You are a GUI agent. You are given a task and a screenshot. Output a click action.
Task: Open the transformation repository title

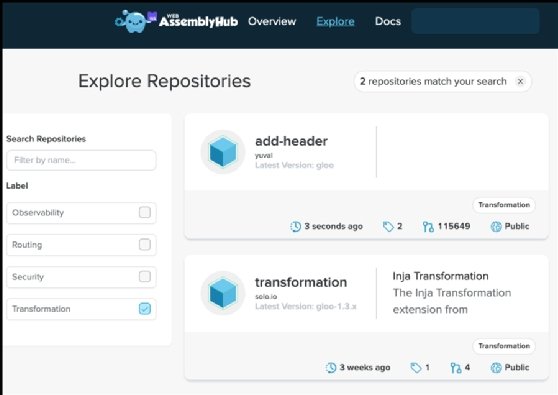[x=301, y=283]
